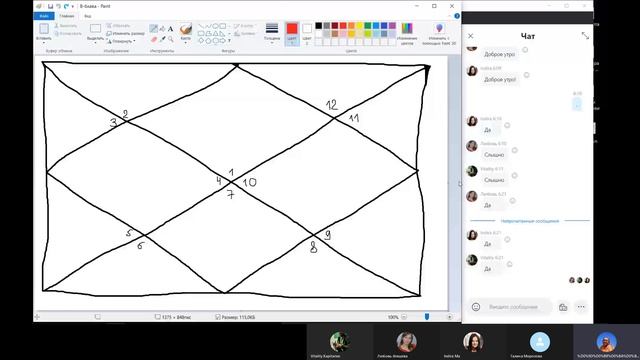The width and height of the screenshot is (640, 360).
Task: Open the Rotate dropdown arrow
Action: coord(134,41)
